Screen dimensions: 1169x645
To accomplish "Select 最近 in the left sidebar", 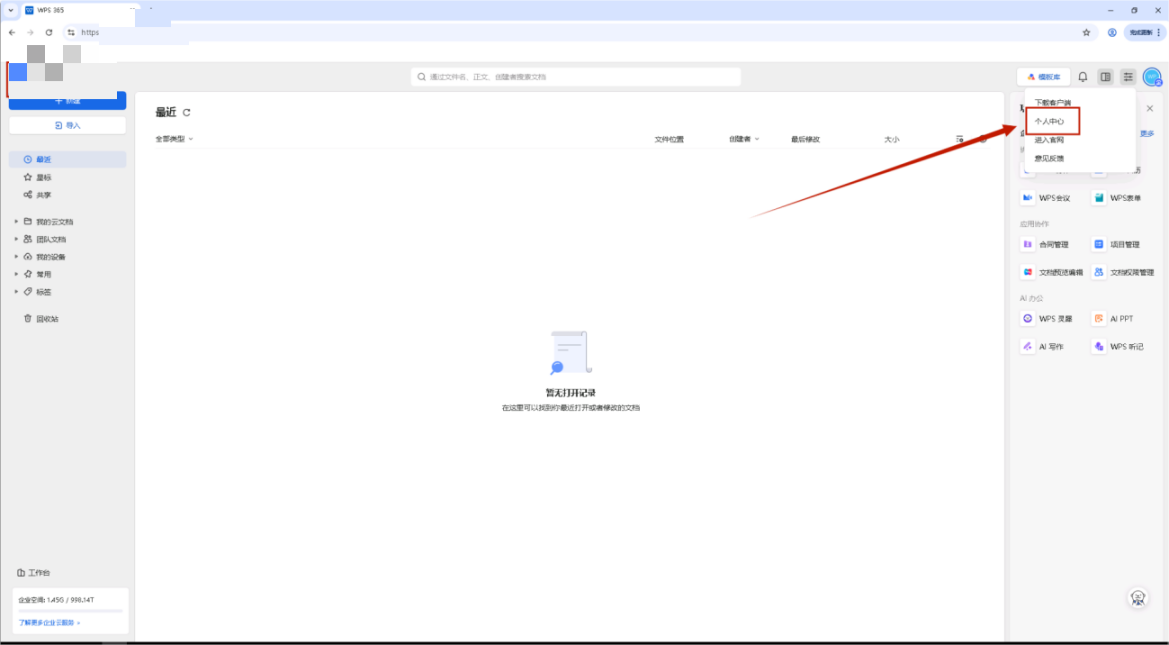I will click(67, 160).
